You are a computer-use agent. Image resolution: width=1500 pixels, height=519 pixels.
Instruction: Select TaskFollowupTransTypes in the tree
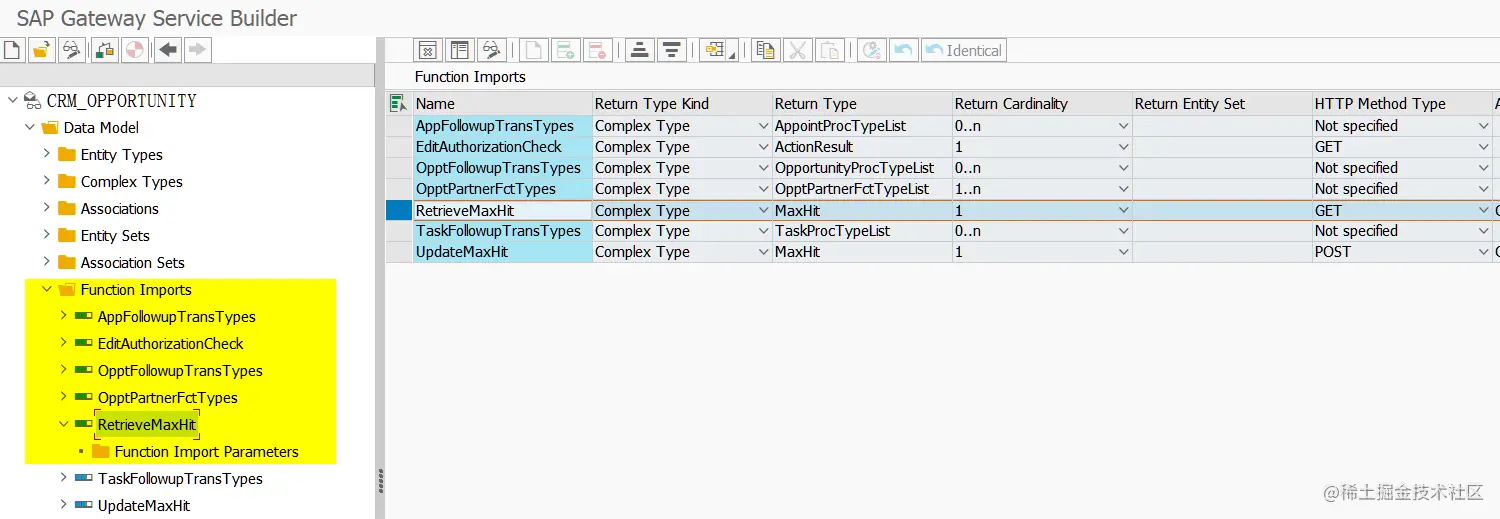coord(180,479)
